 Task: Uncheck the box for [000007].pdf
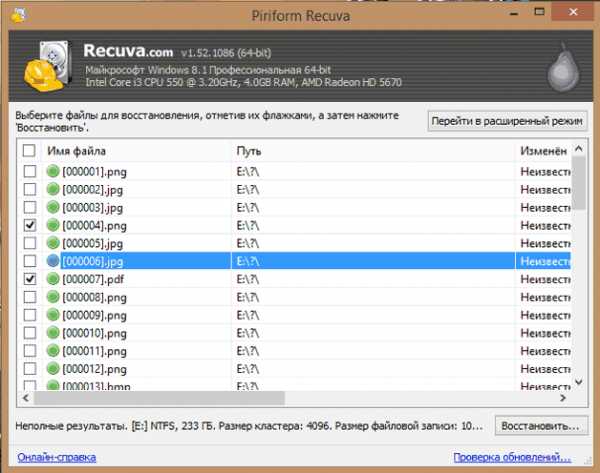[30, 279]
